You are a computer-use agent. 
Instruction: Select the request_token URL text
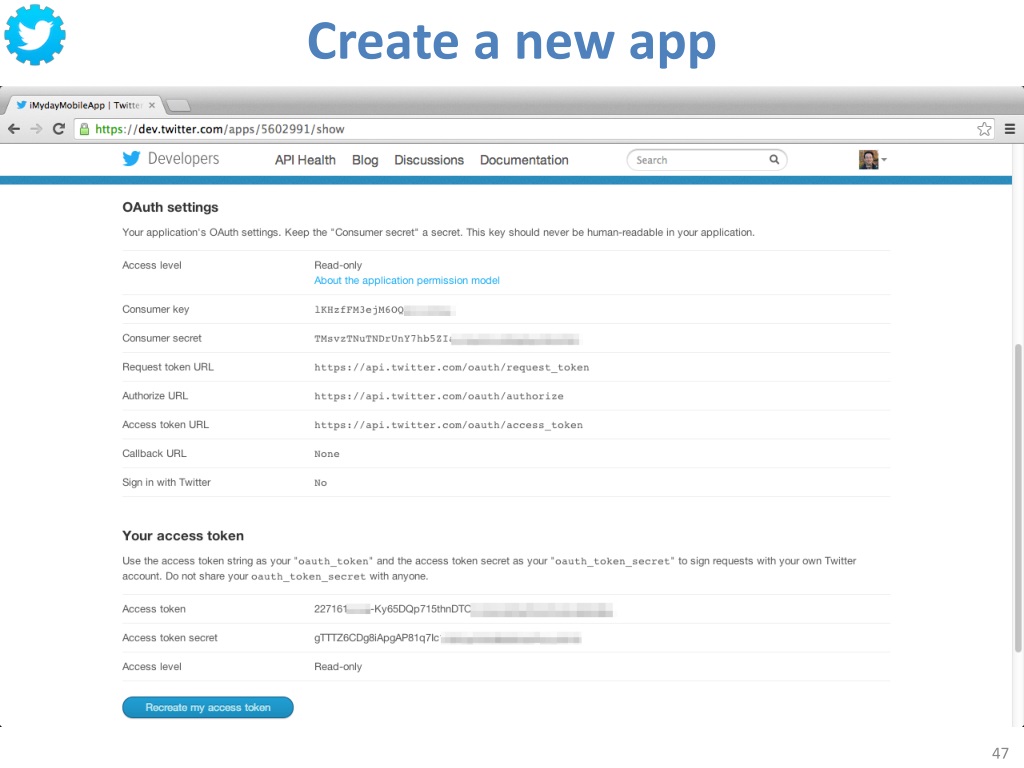(451, 368)
